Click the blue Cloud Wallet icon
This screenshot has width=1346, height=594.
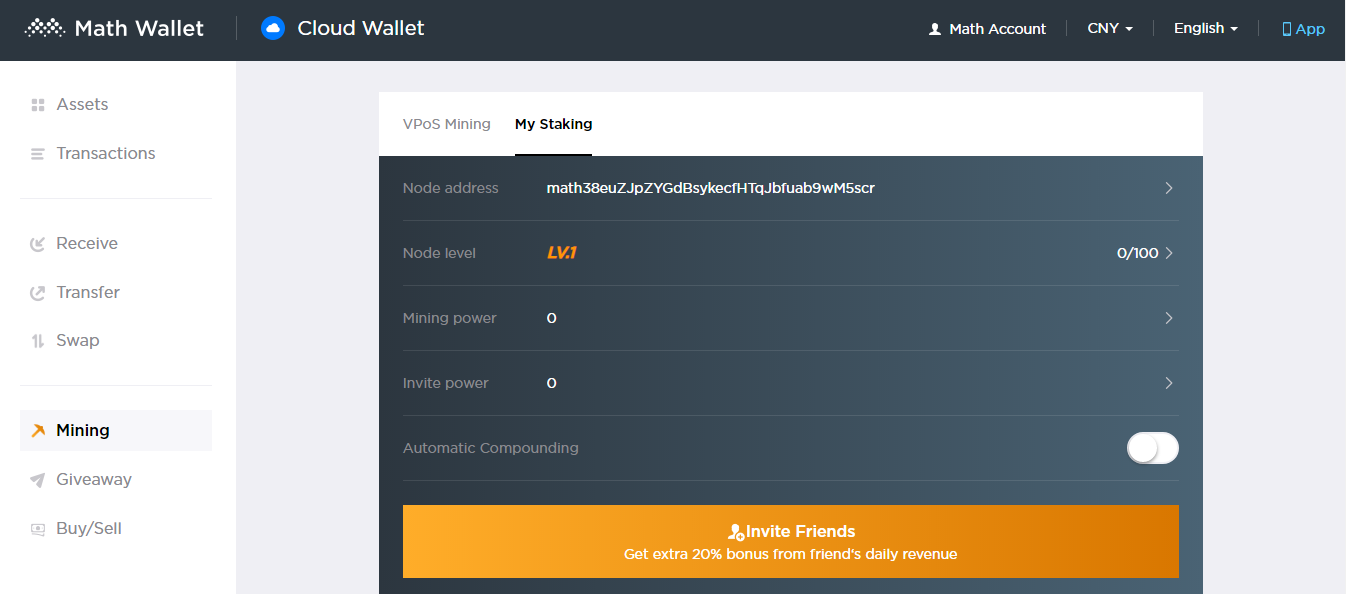click(272, 28)
